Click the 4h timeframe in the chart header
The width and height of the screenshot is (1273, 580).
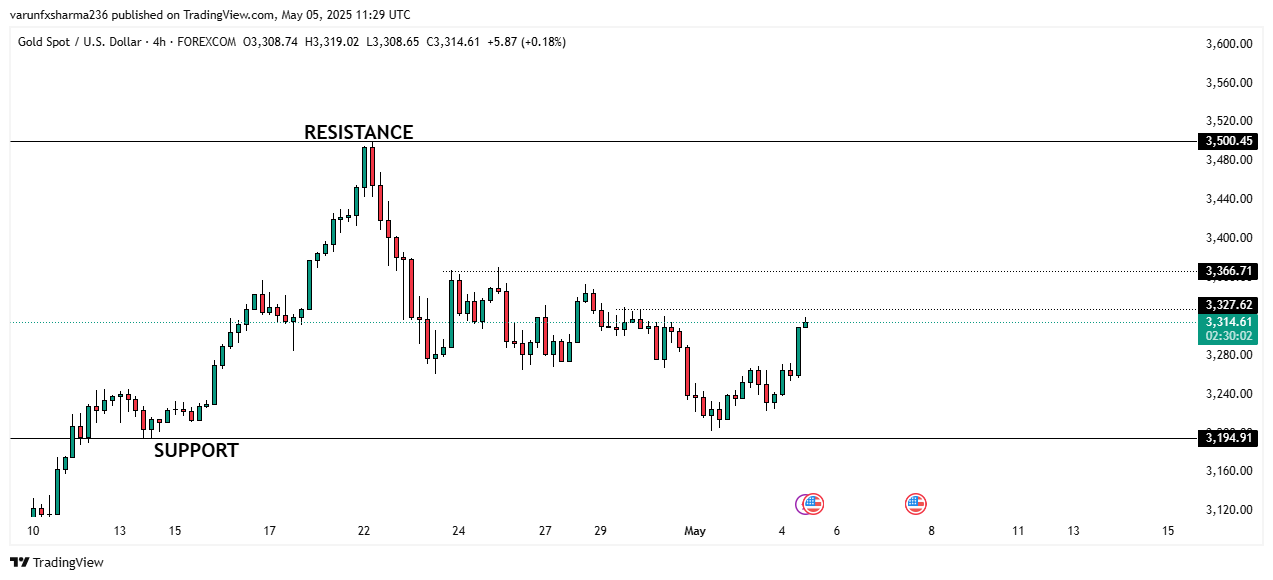[160, 42]
